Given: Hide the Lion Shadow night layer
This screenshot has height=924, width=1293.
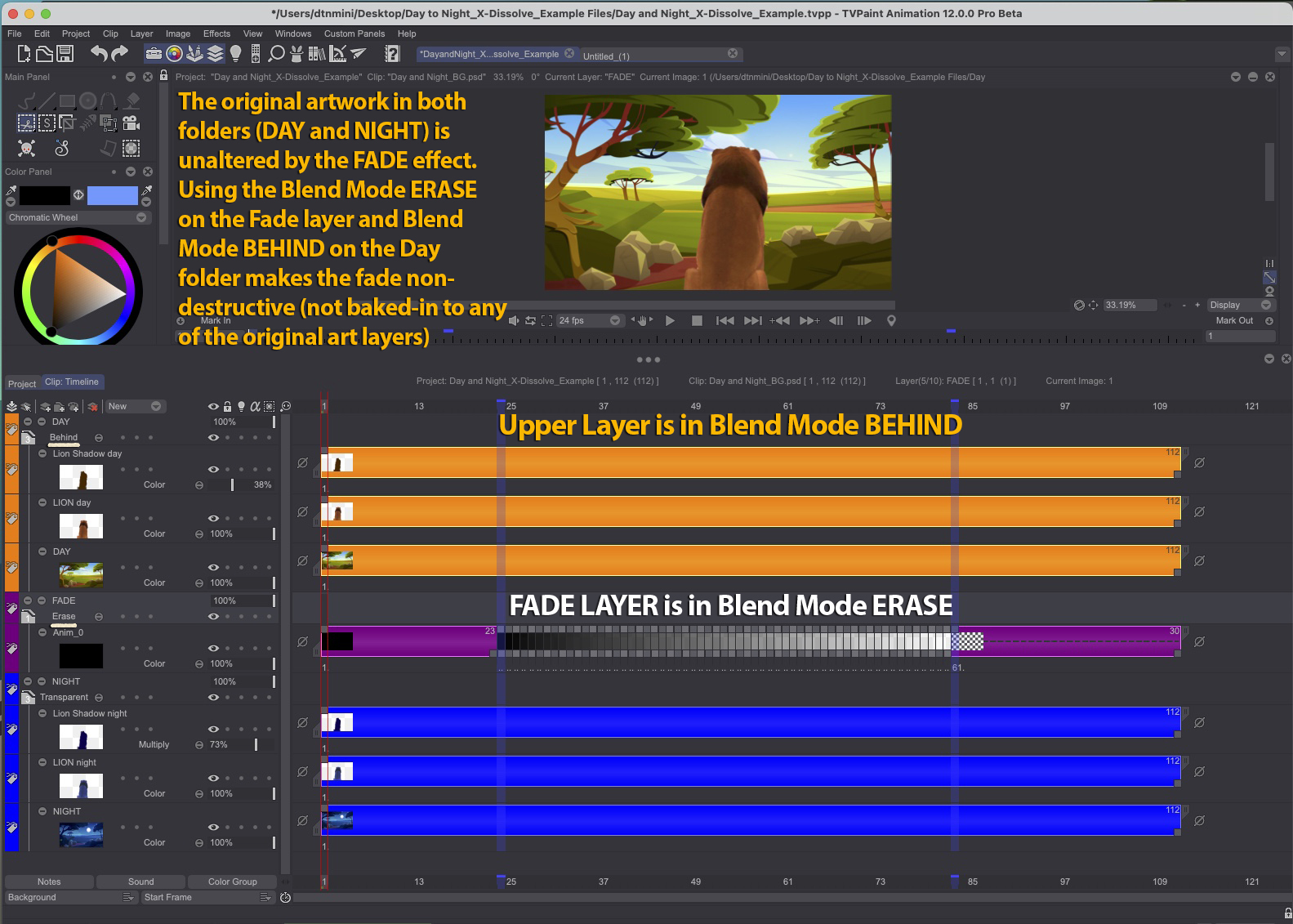Looking at the screenshot, I should [213, 729].
